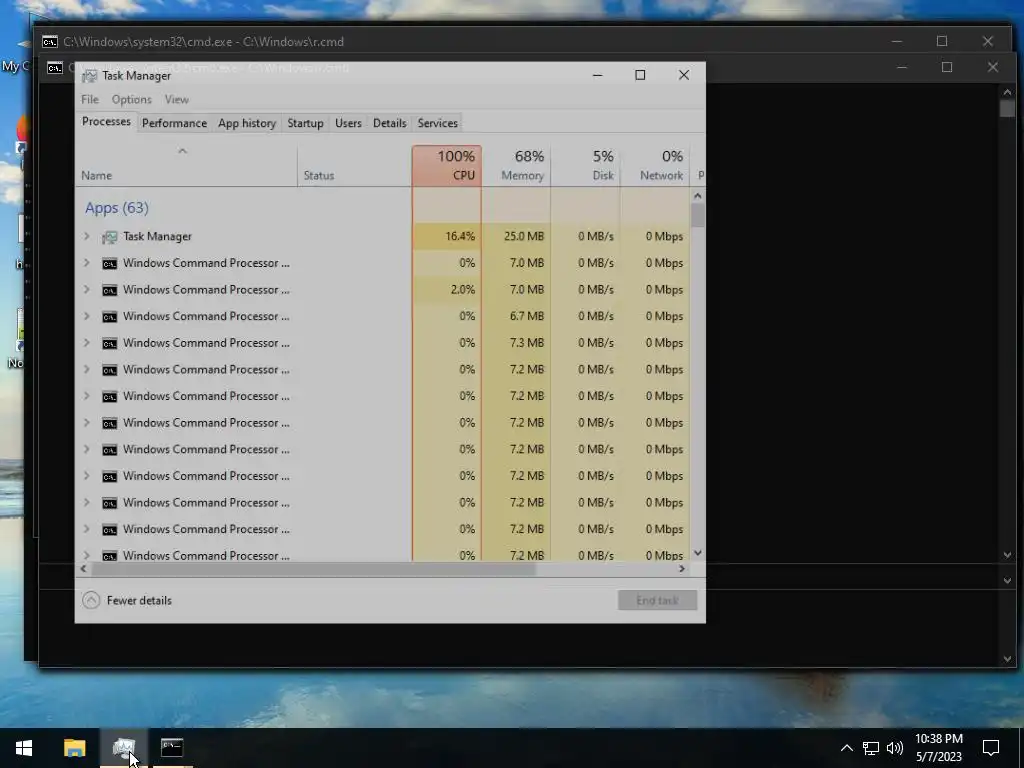The width and height of the screenshot is (1024, 768).
Task: Click the horizontal scrollbar right arrow in Task Manager
Action: [x=682, y=569]
